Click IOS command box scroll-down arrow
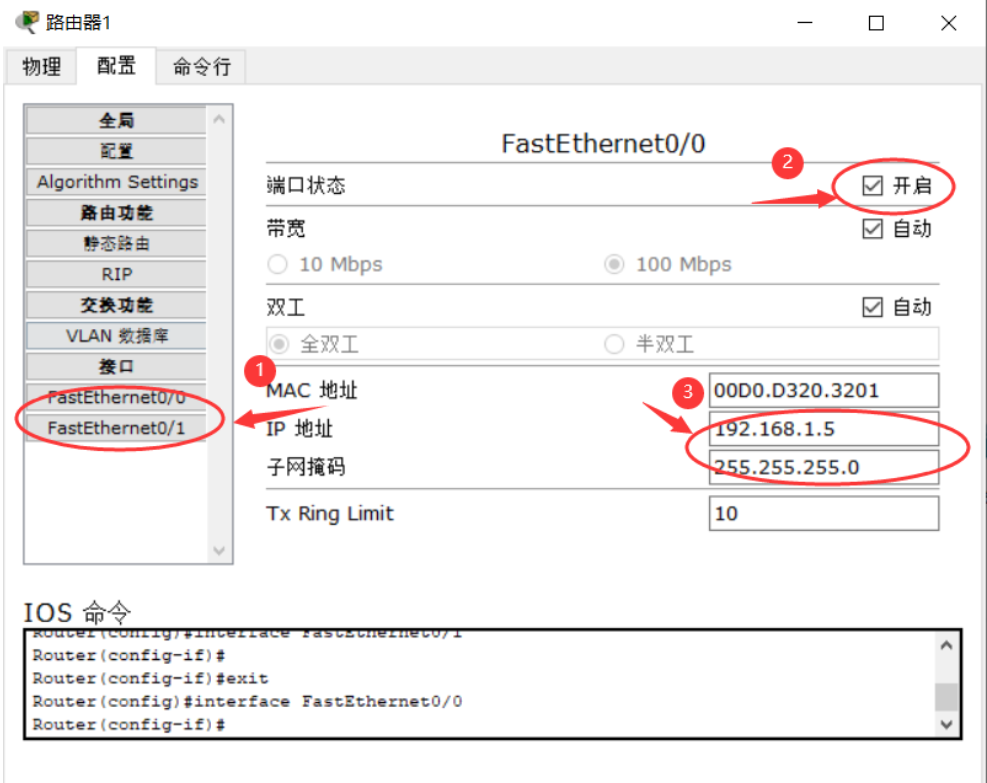Image resolution: width=987 pixels, height=783 pixels. [x=946, y=724]
